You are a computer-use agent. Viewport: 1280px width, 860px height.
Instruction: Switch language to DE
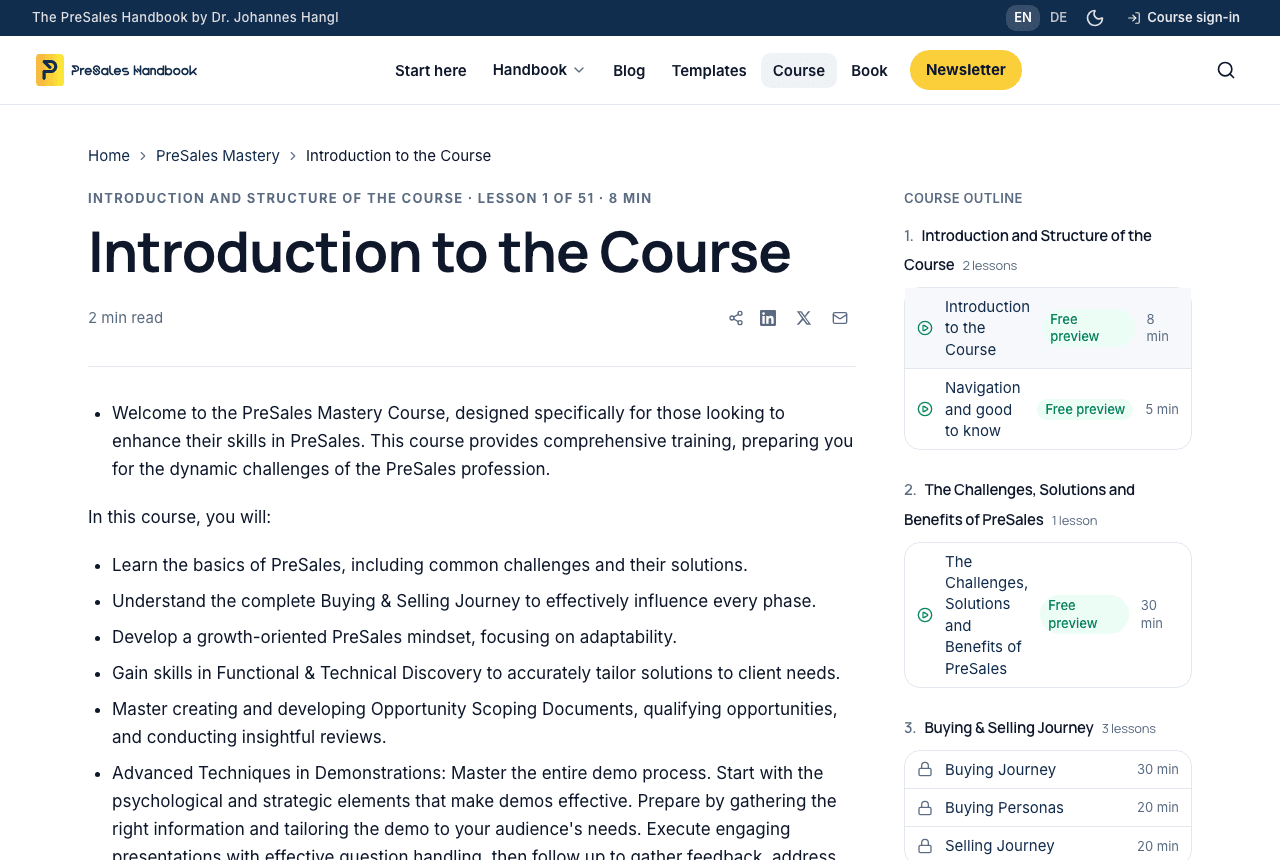1058,18
